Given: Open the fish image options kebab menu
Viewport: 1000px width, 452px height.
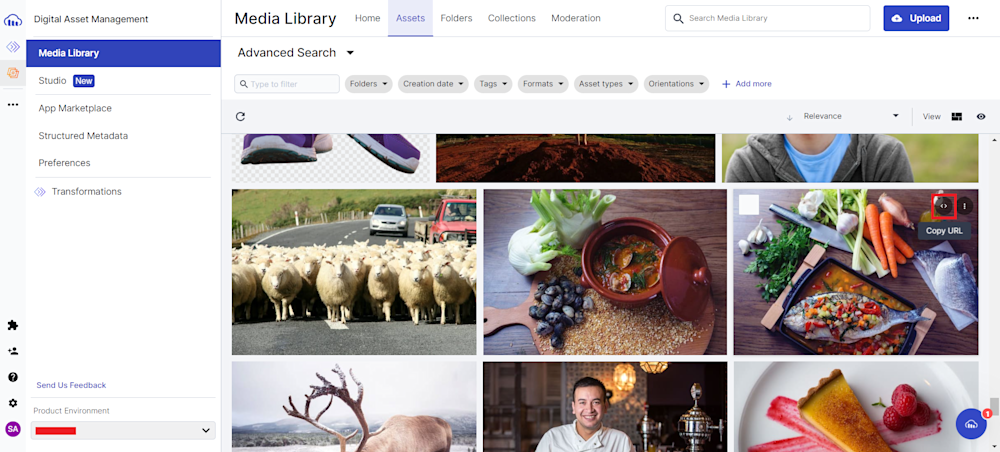Looking at the screenshot, I should pyautogui.click(x=964, y=206).
